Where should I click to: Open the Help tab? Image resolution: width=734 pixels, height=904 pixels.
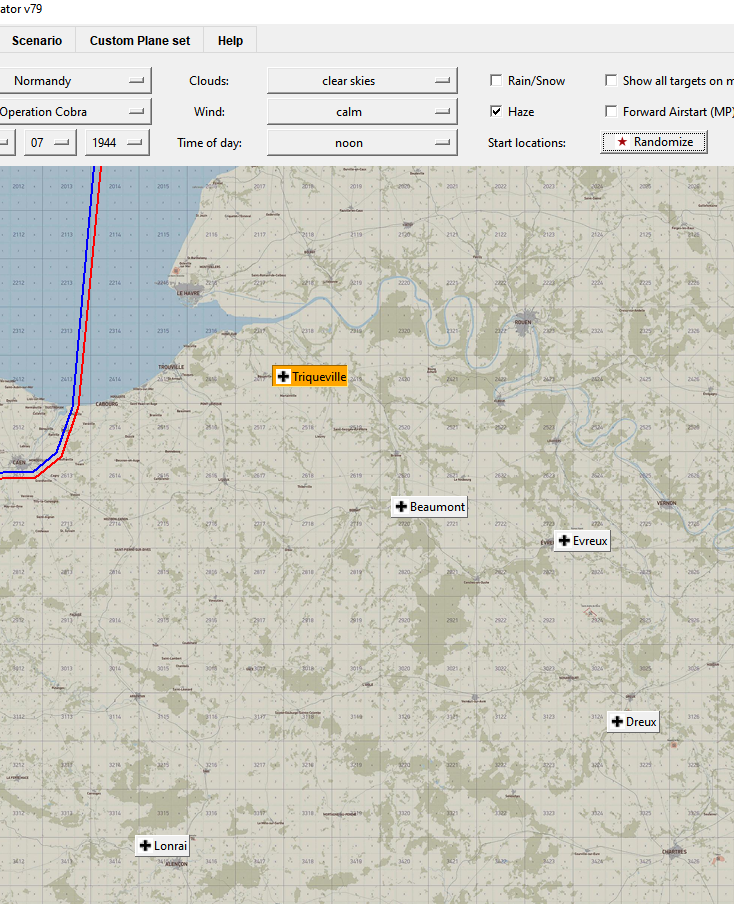[x=230, y=40]
